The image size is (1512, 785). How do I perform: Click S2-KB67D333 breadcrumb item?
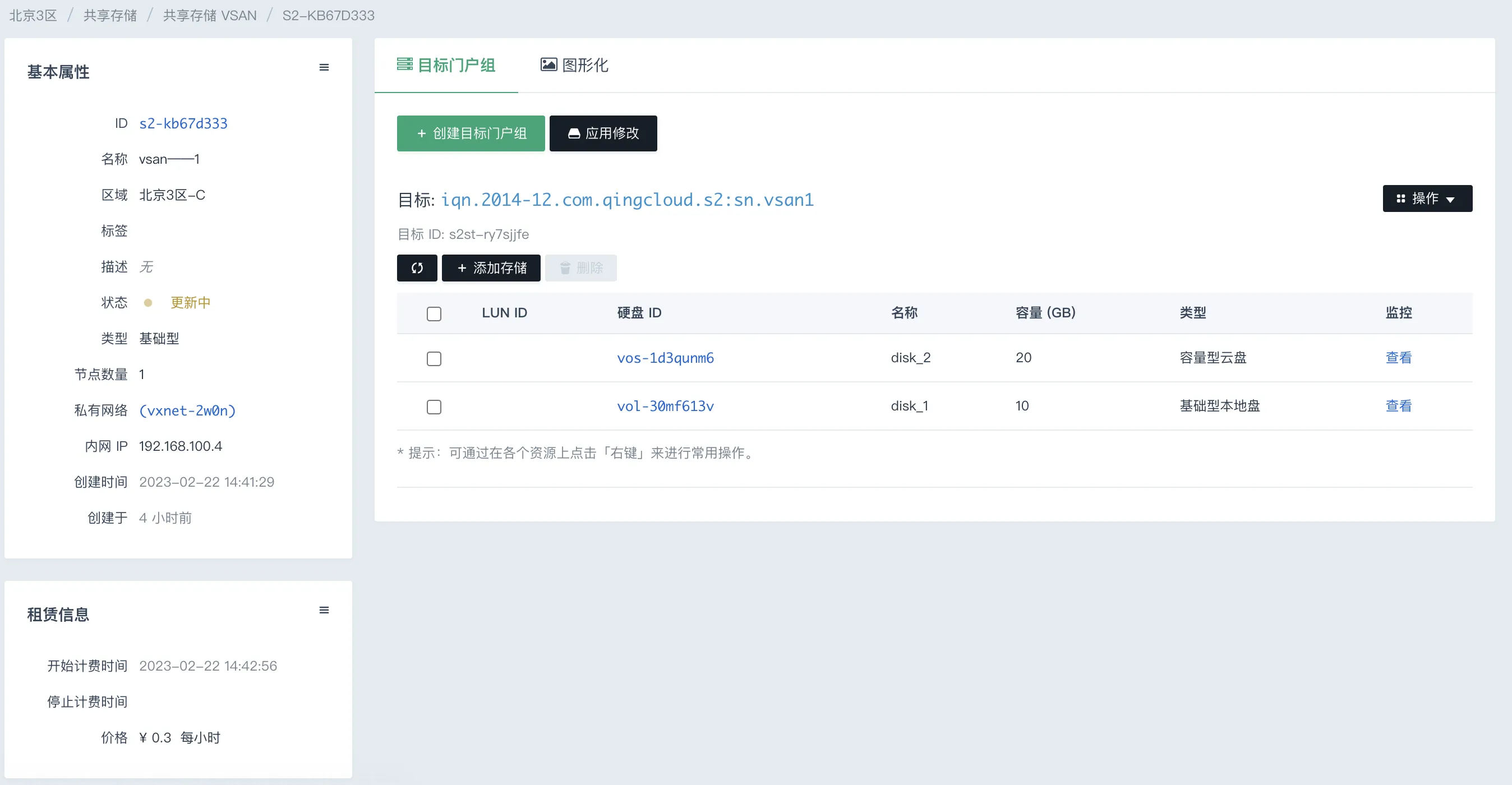[328, 15]
